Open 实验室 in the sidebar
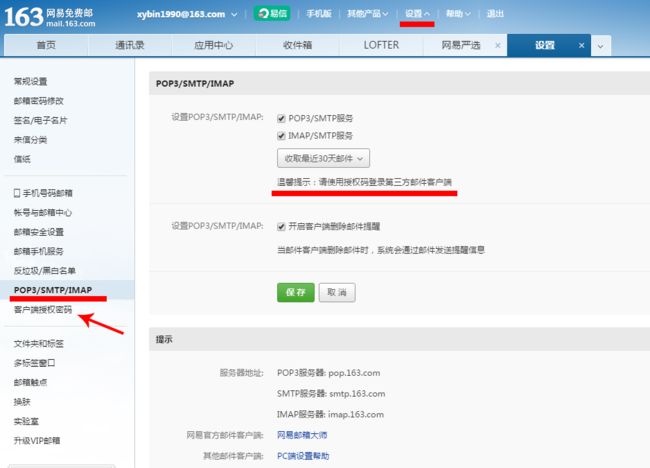 pos(26,421)
